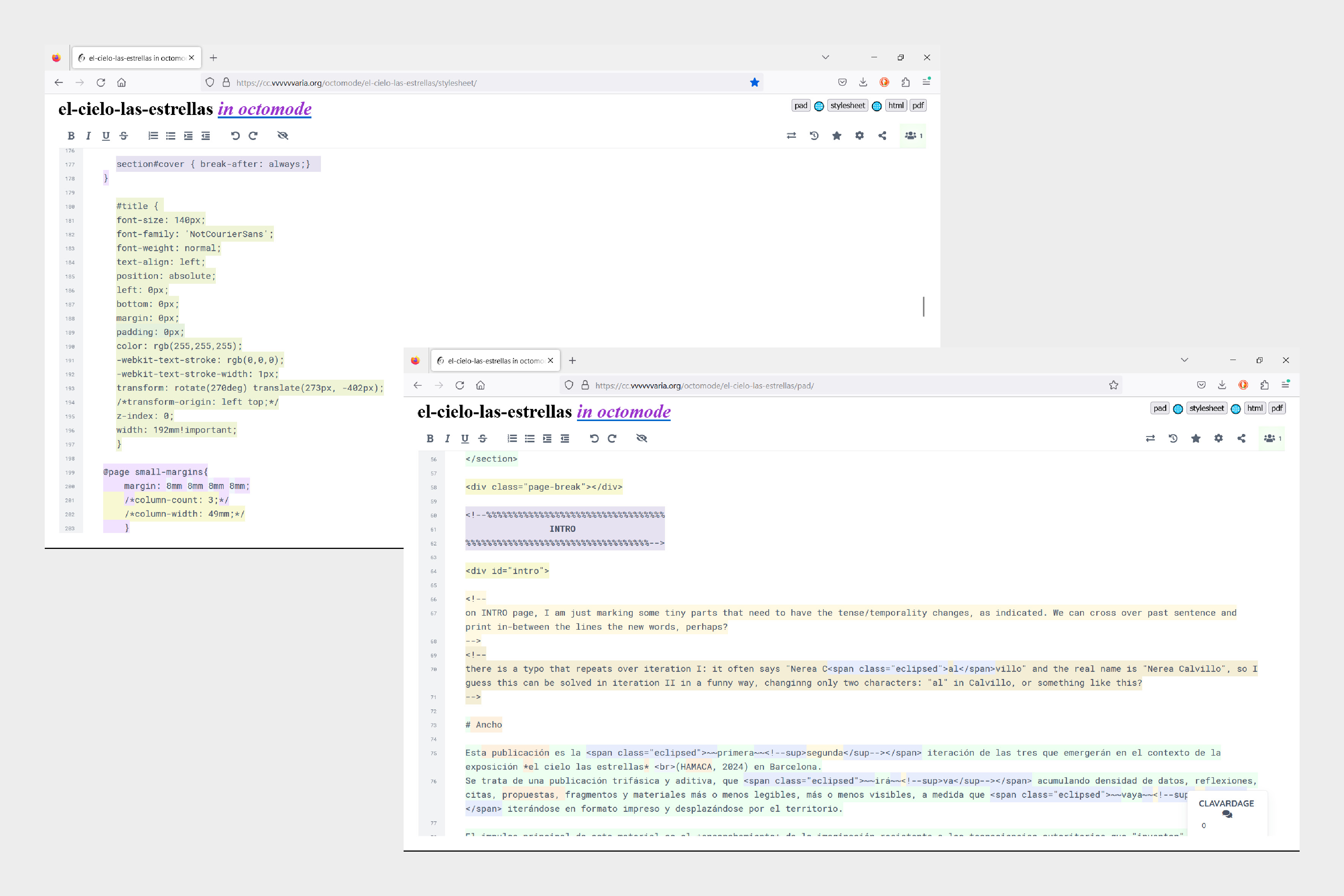The image size is (1344, 896).
Task: Expand tab list chevron in top browser window
Action: (825, 57)
